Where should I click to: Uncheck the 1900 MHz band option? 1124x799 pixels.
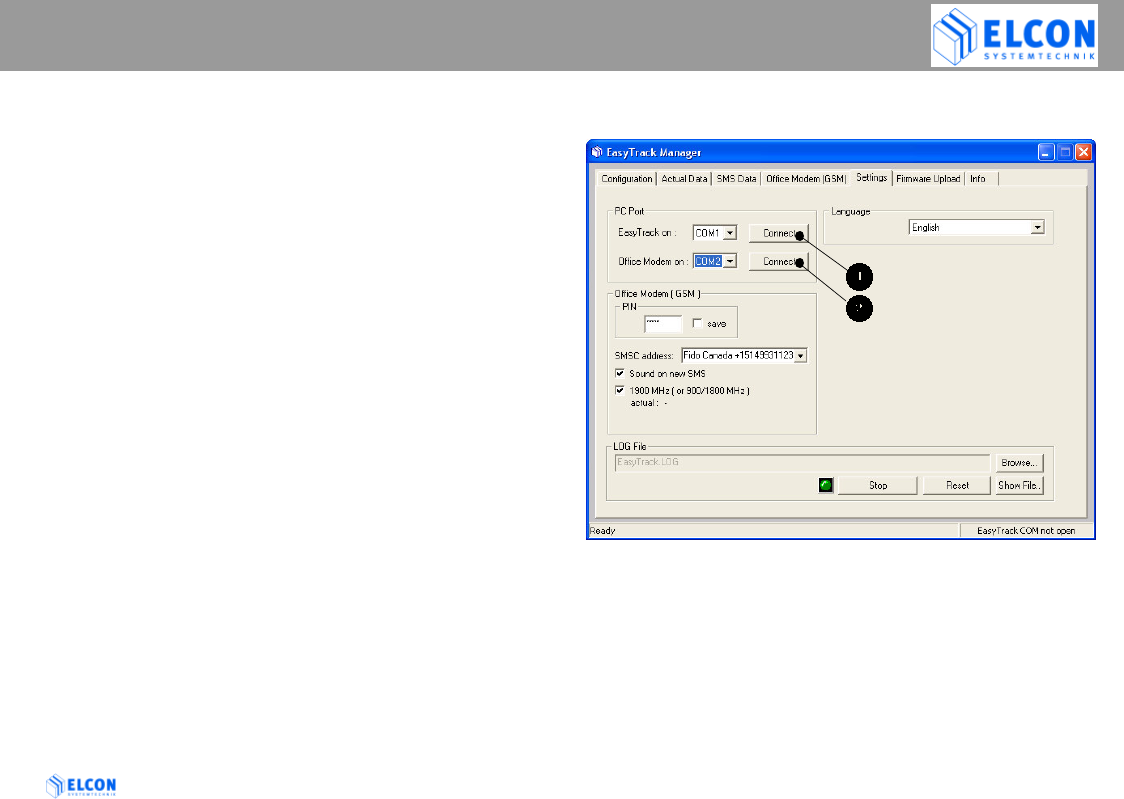coord(620,391)
